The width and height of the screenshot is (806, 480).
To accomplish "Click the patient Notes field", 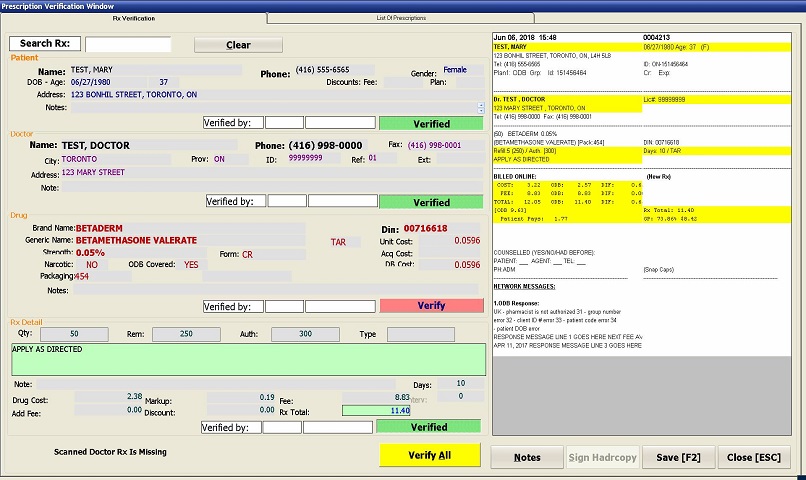I will click(274, 107).
